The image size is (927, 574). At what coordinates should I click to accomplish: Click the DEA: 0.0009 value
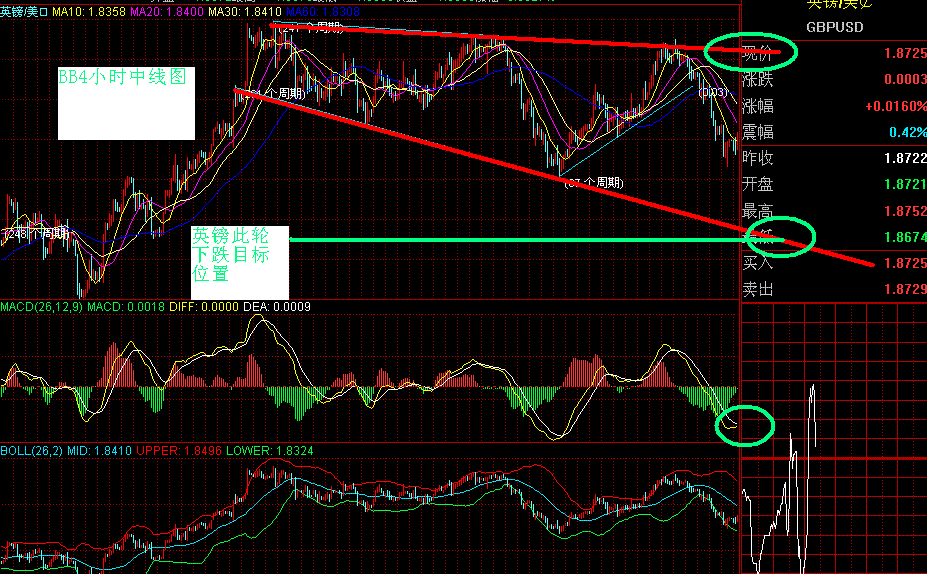[276, 307]
